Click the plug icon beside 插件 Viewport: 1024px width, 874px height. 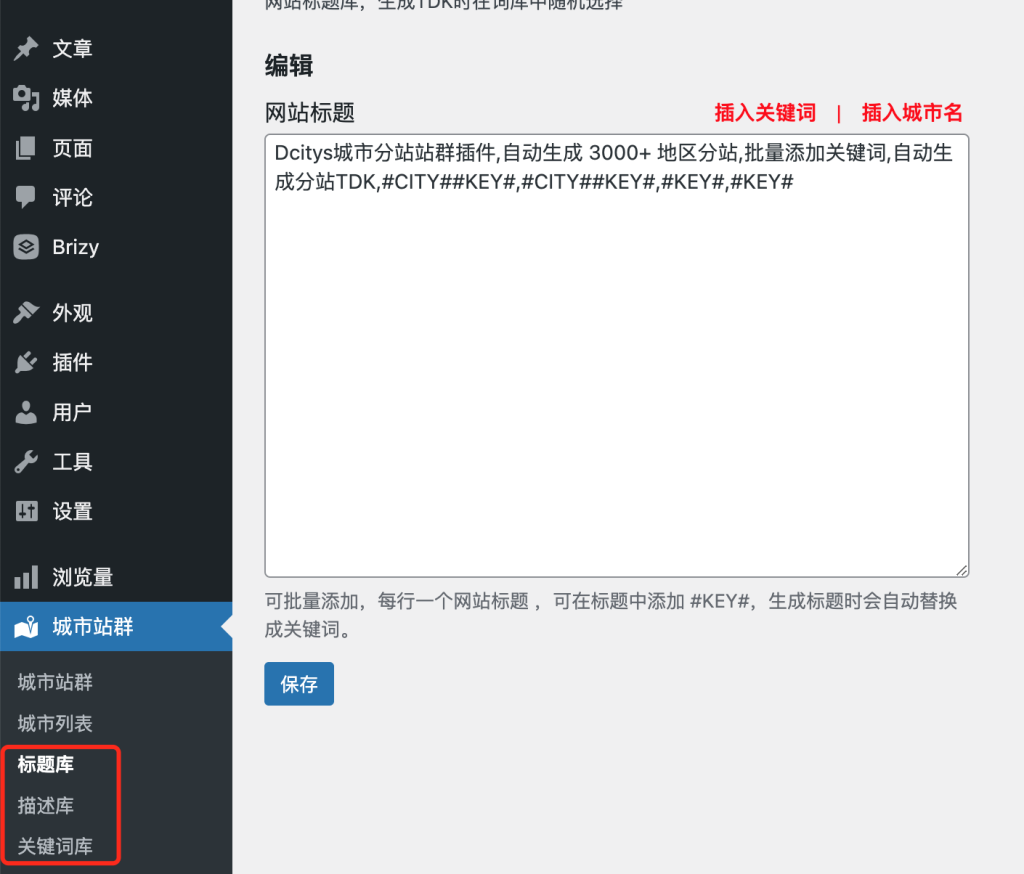26,362
